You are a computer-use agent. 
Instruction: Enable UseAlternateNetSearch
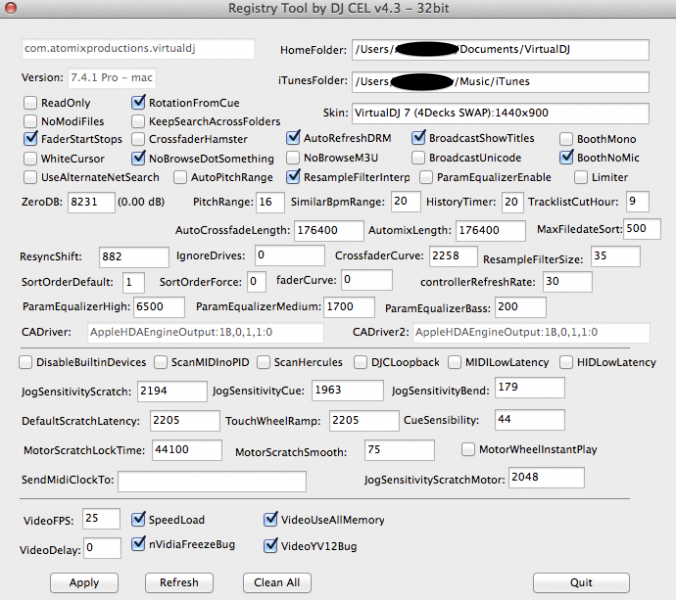click(30, 177)
